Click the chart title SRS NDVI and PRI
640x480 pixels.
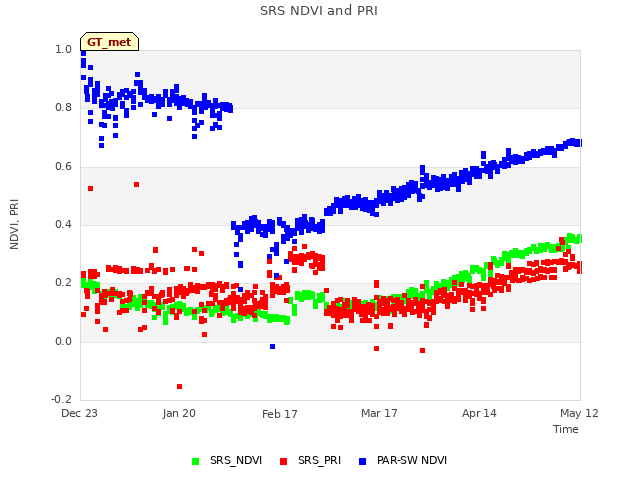click(319, 10)
